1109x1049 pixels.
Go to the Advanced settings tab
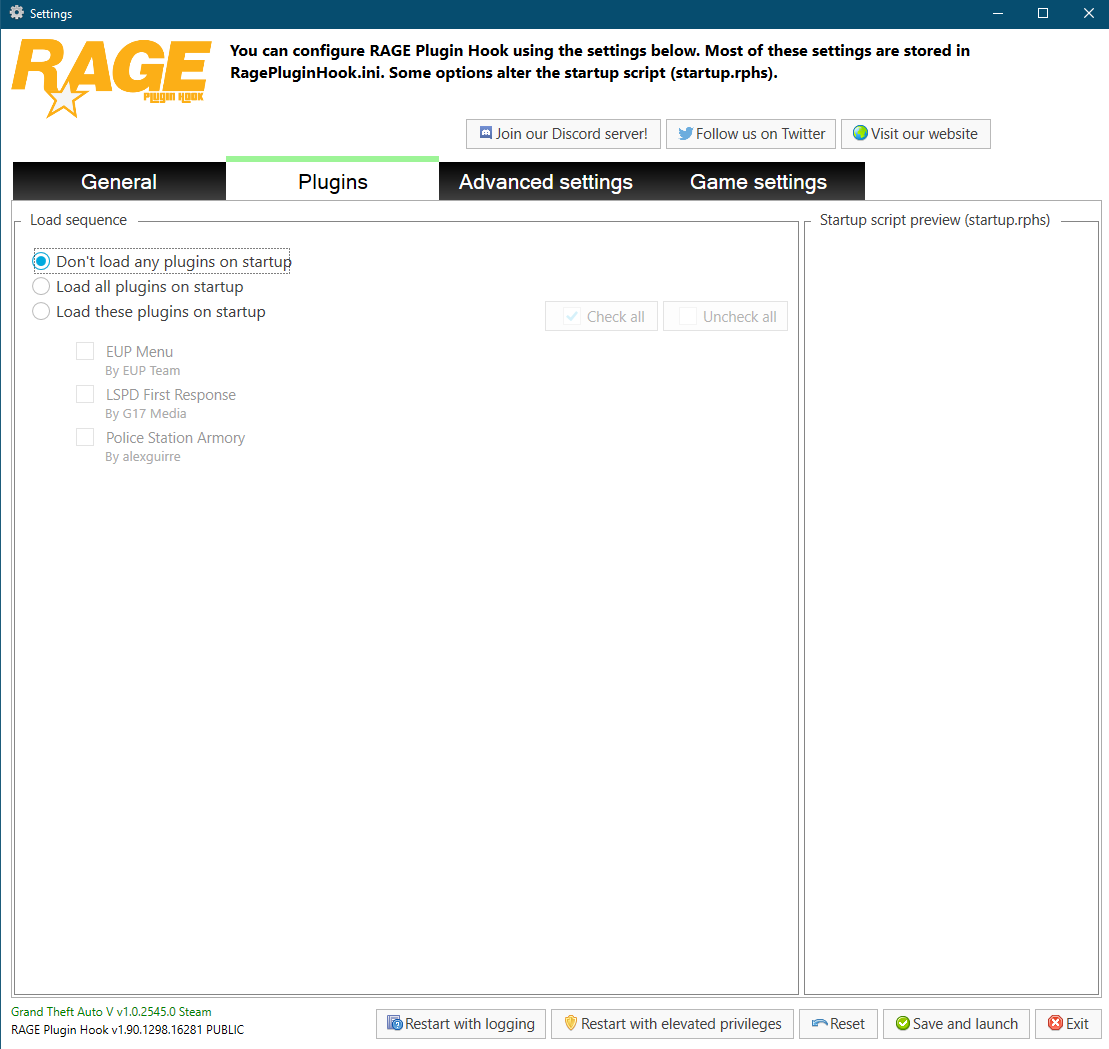(545, 182)
